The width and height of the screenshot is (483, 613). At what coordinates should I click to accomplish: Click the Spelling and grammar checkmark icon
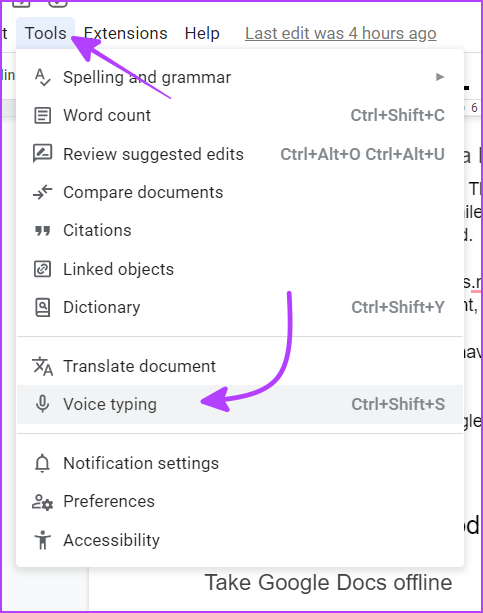[x=43, y=77]
